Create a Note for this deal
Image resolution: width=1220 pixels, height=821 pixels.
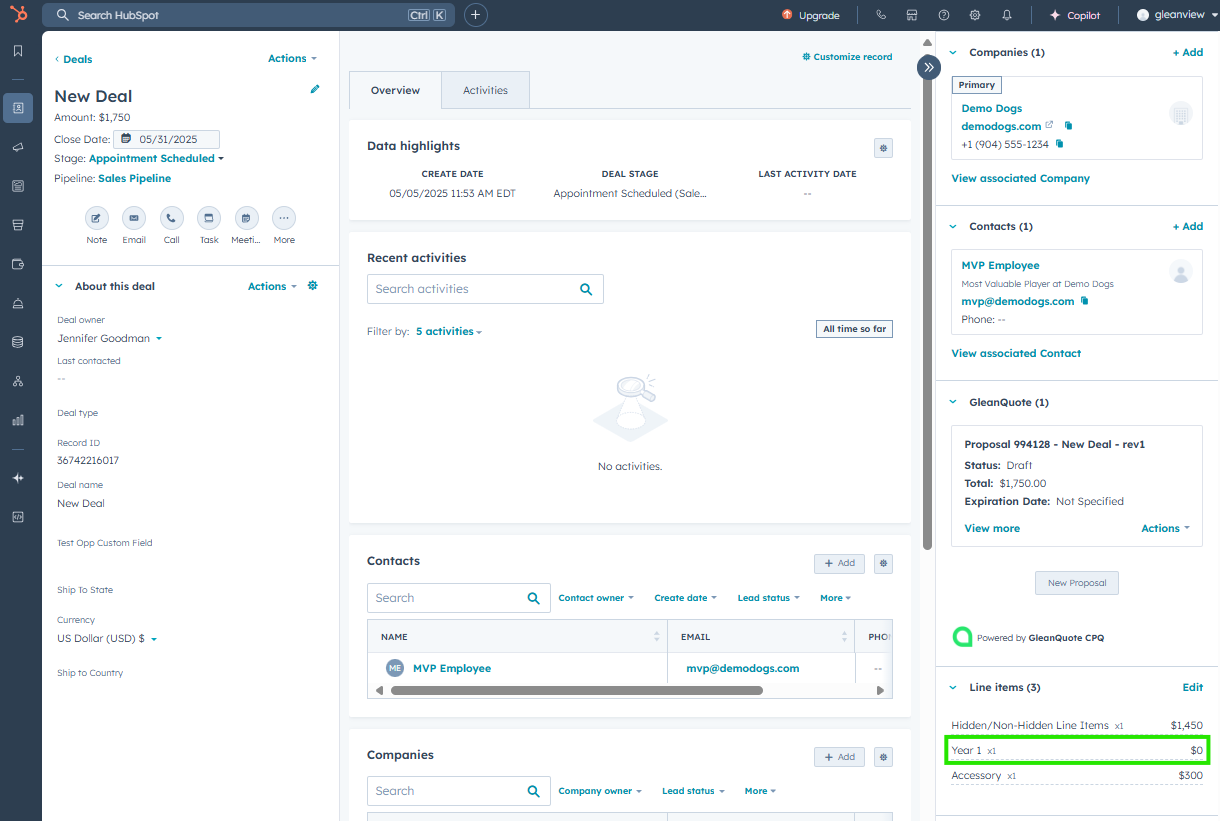tap(97, 218)
